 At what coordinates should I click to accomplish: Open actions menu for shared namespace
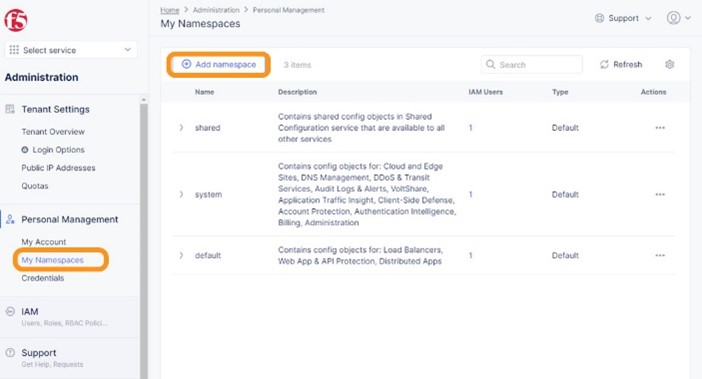point(660,128)
